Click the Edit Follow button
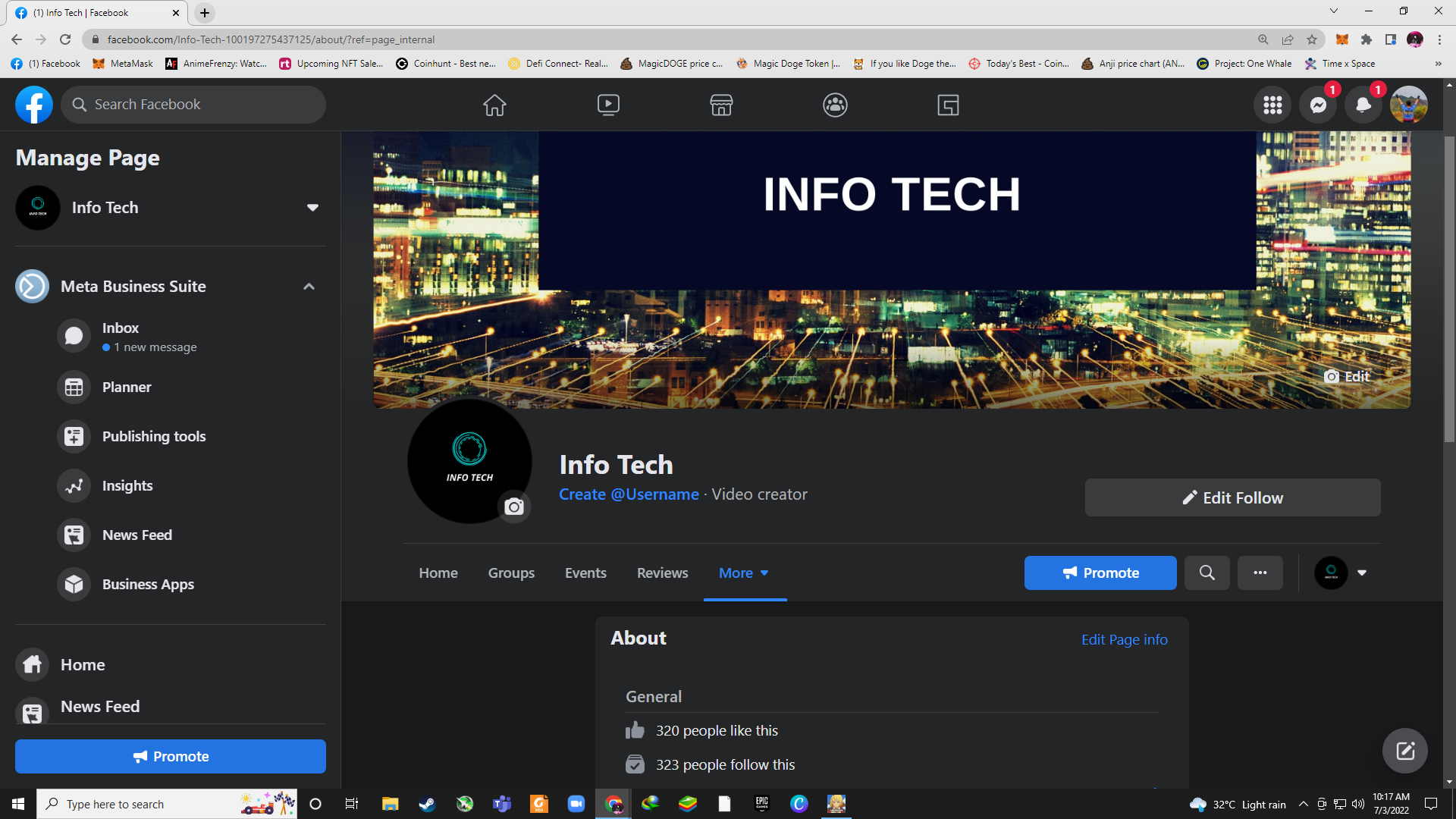The image size is (1456, 819). click(1232, 497)
